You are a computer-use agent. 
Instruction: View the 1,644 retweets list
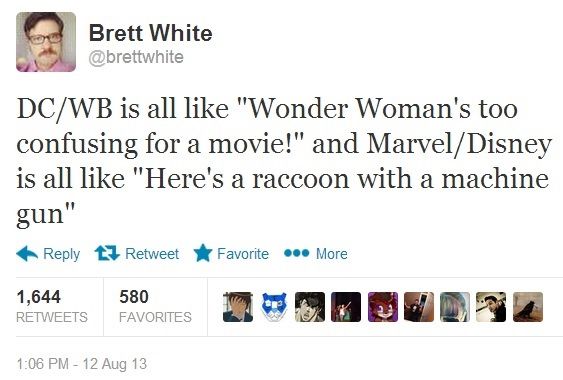click(x=52, y=306)
